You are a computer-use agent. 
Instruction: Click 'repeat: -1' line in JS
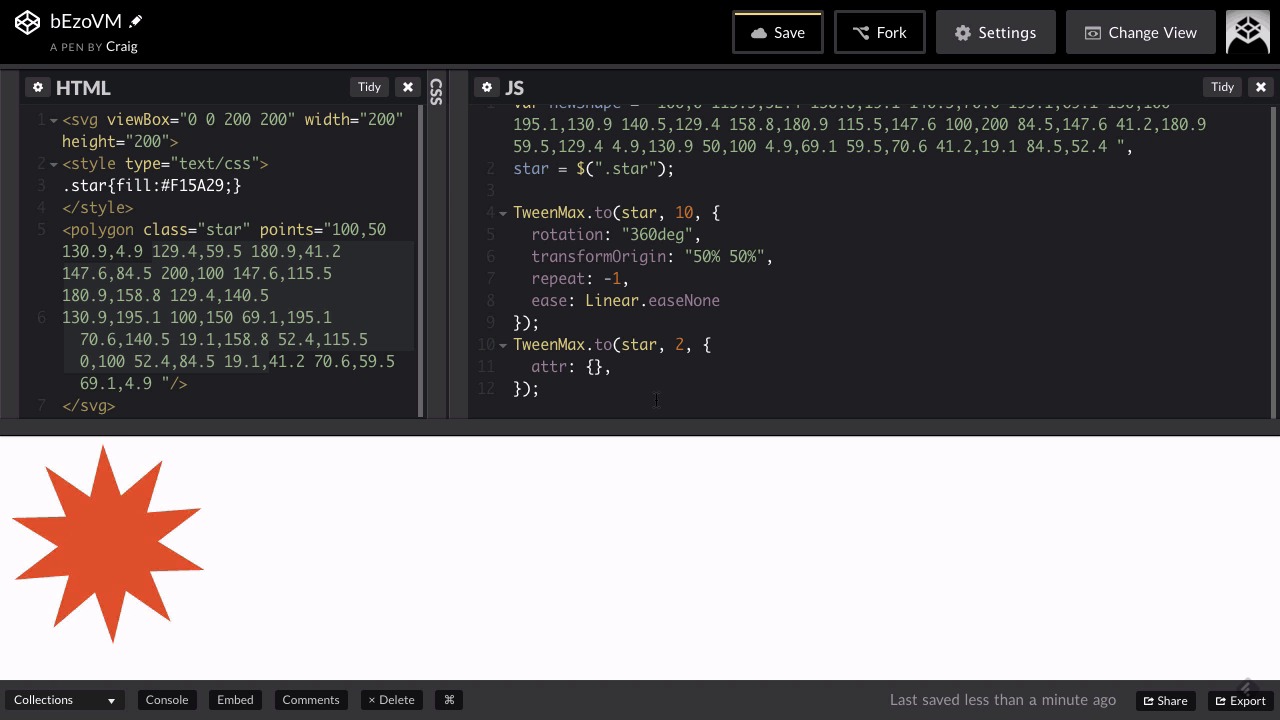click(x=580, y=278)
